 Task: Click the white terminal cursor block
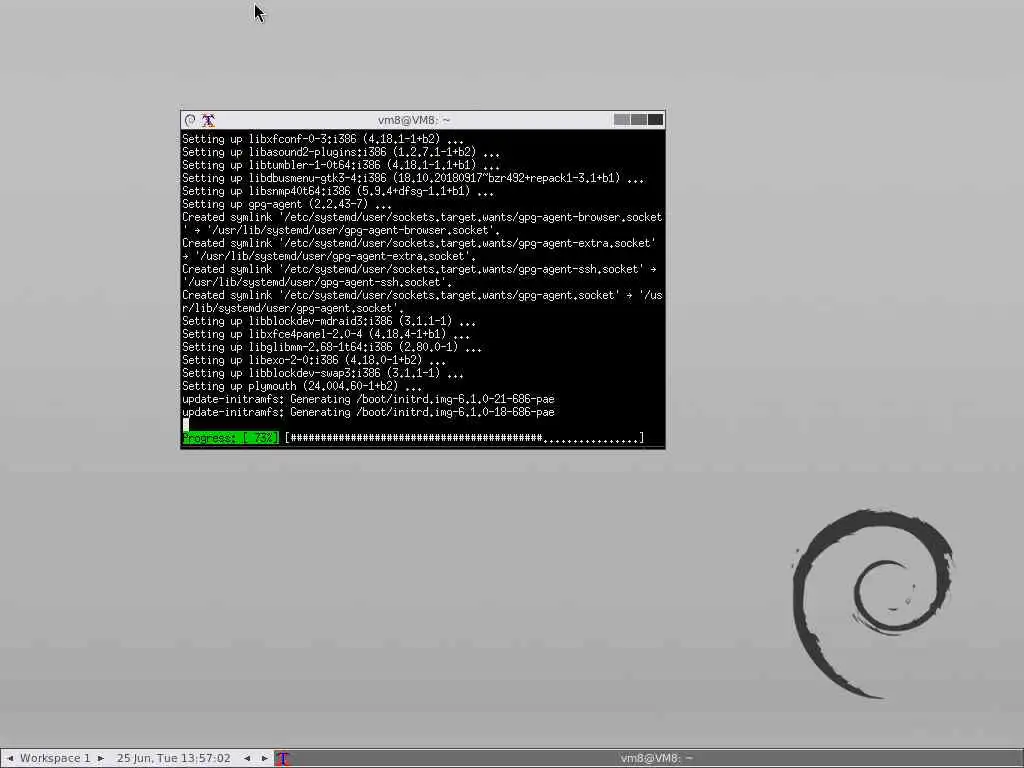coord(185,424)
